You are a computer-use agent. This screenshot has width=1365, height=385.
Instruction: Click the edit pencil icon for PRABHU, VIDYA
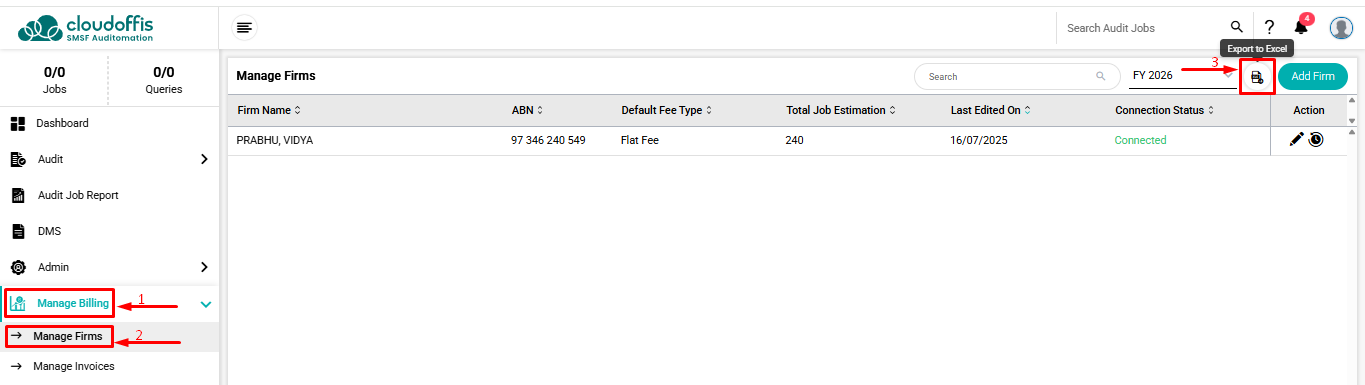pyautogui.click(x=1297, y=140)
